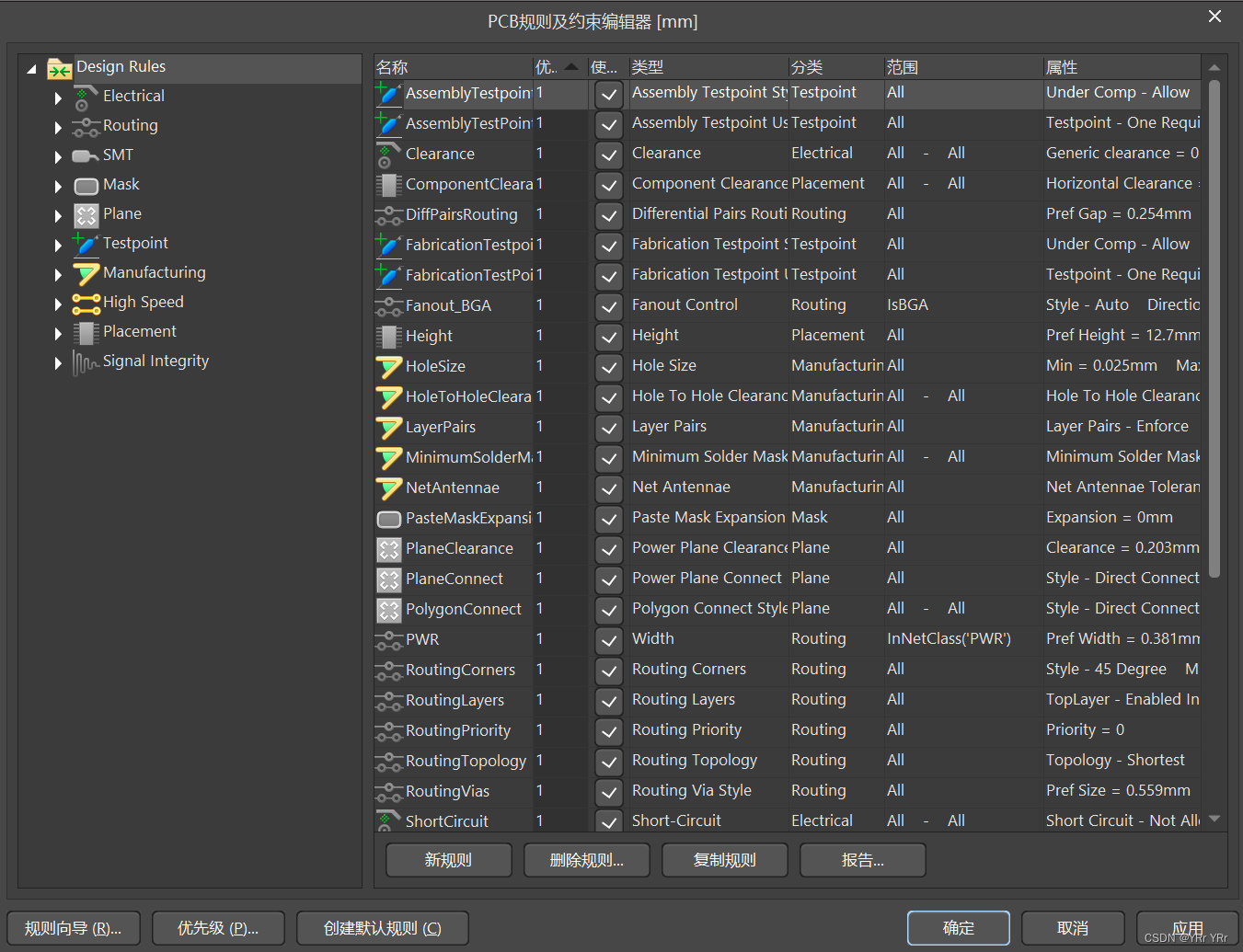
Task: Click the DiffPairsRouting rule row icon
Action: pyautogui.click(x=388, y=215)
